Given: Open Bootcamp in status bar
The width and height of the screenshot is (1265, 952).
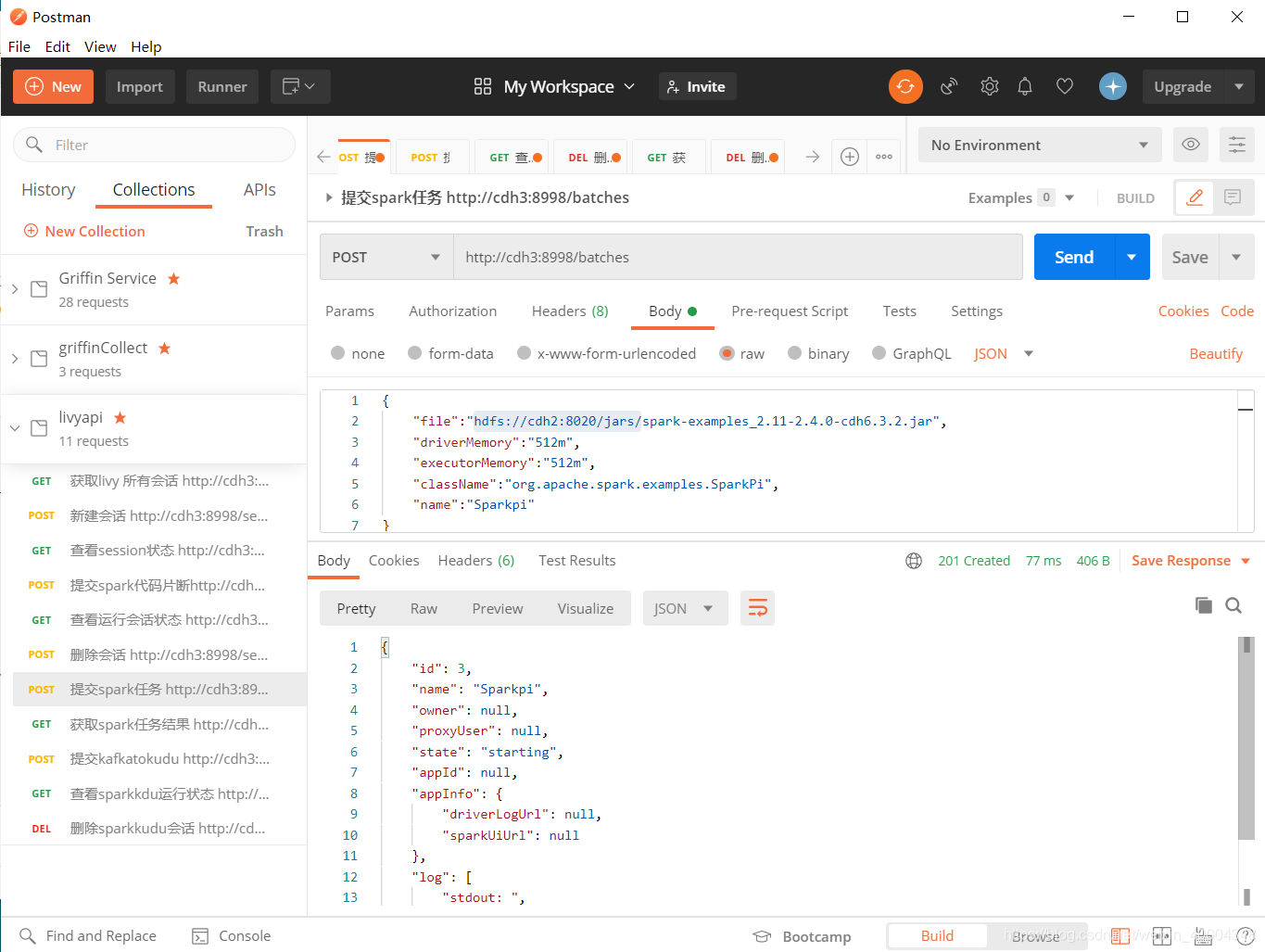Looking at the screenshot, I should [x=803, y=936].
